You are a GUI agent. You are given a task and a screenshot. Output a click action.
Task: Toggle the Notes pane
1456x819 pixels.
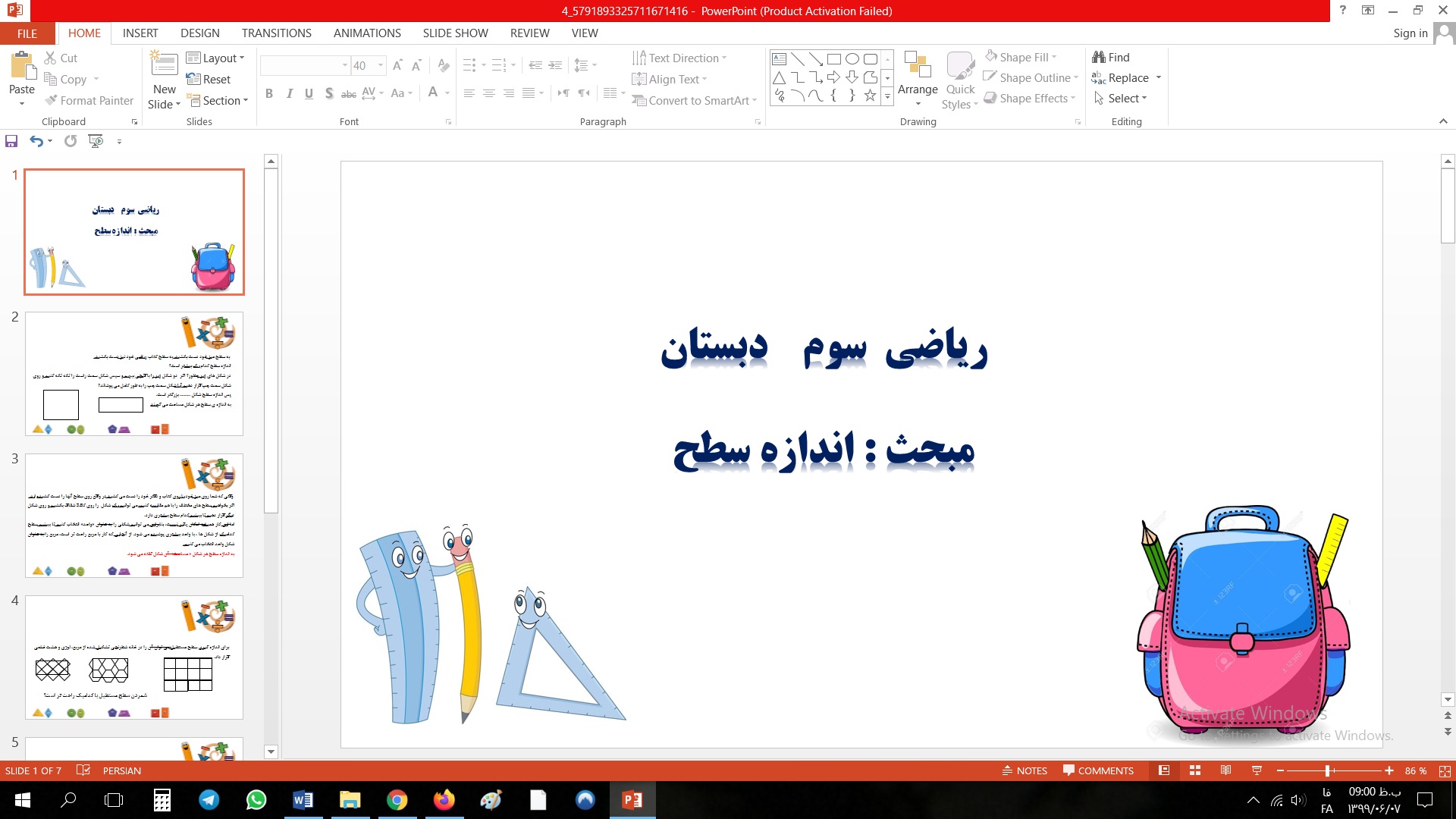tap(1025, 770)
